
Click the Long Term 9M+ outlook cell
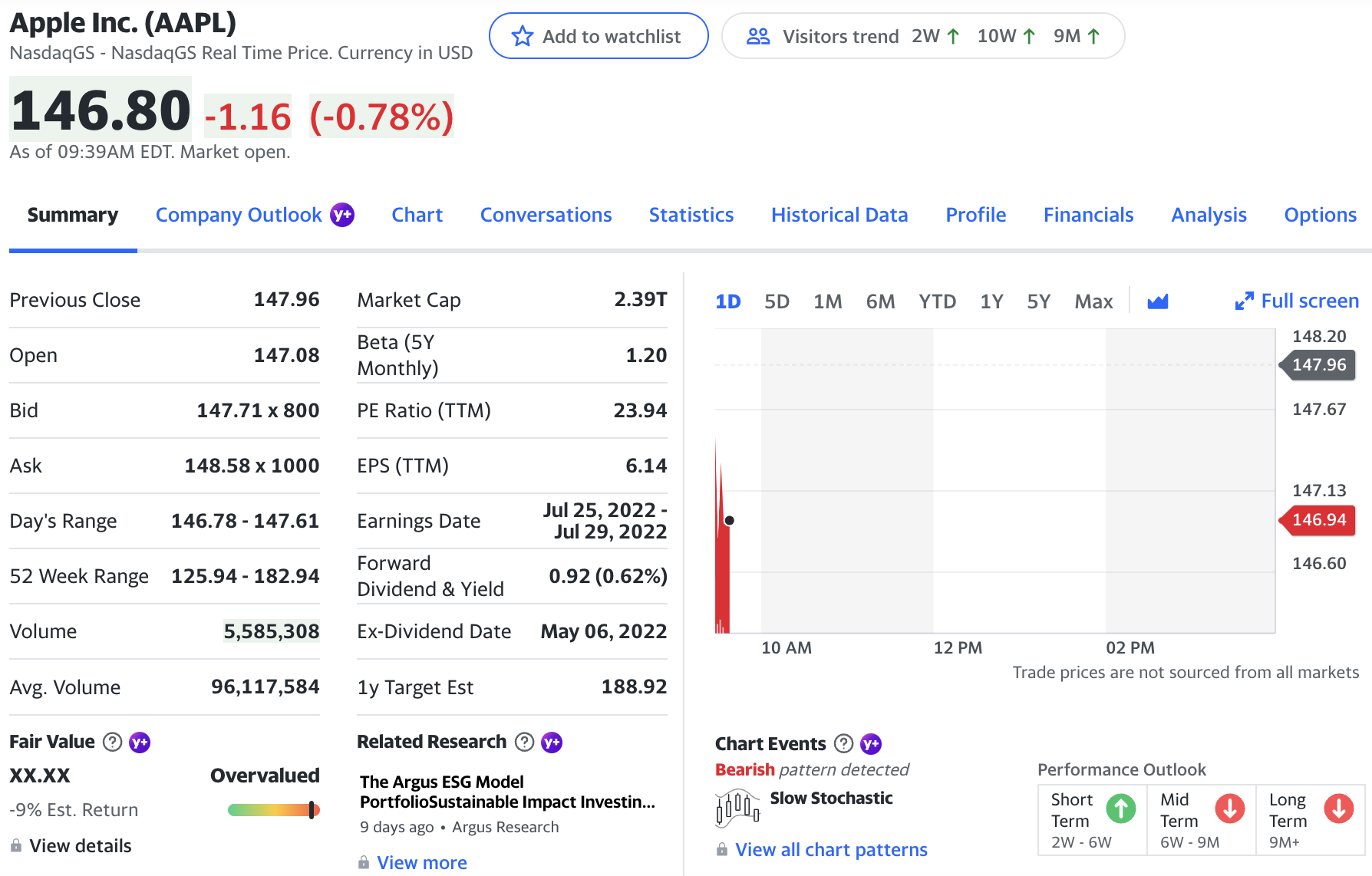click(1311, 820)
